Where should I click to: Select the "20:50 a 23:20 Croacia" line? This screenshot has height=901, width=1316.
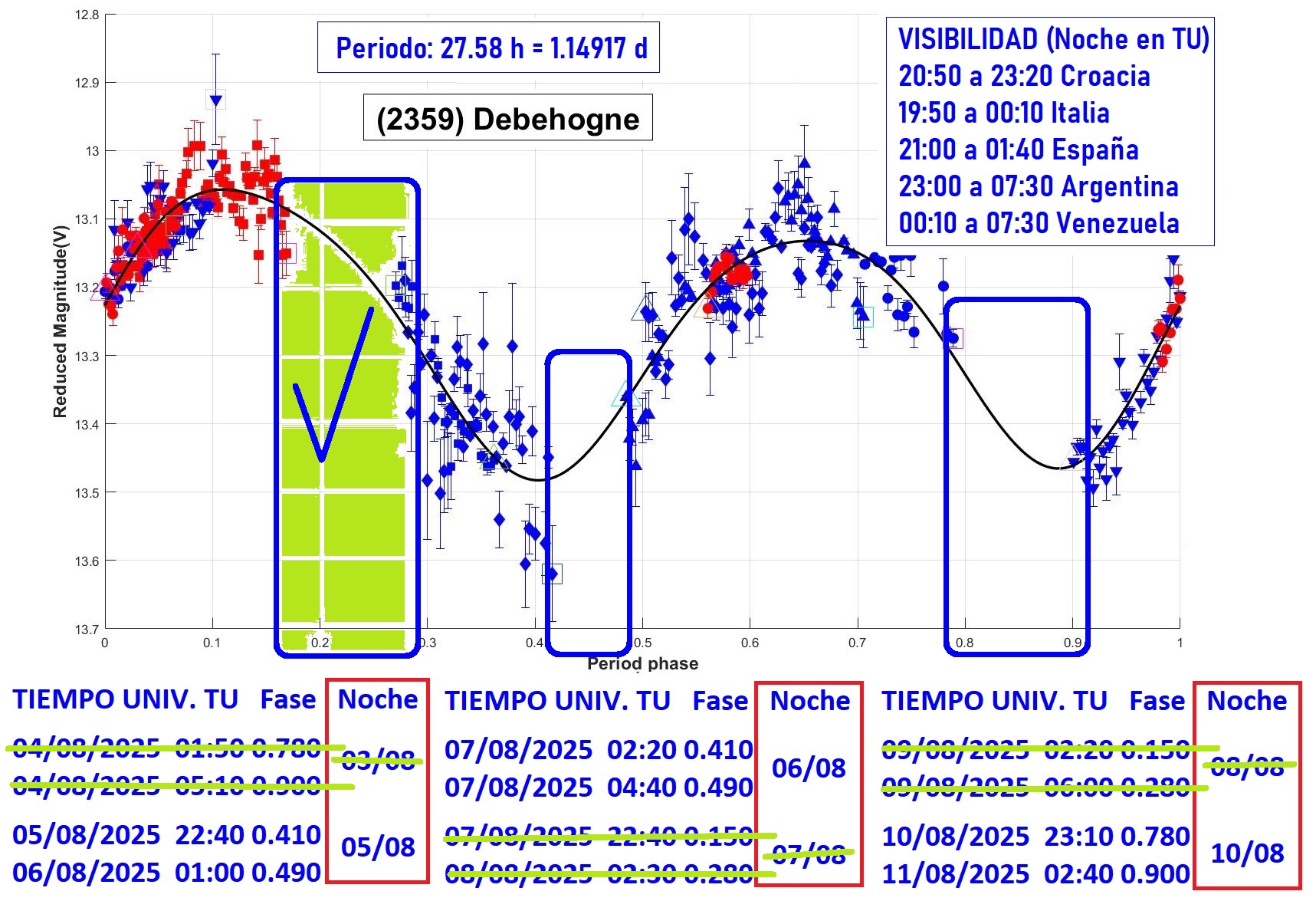tap(1024, 76)
